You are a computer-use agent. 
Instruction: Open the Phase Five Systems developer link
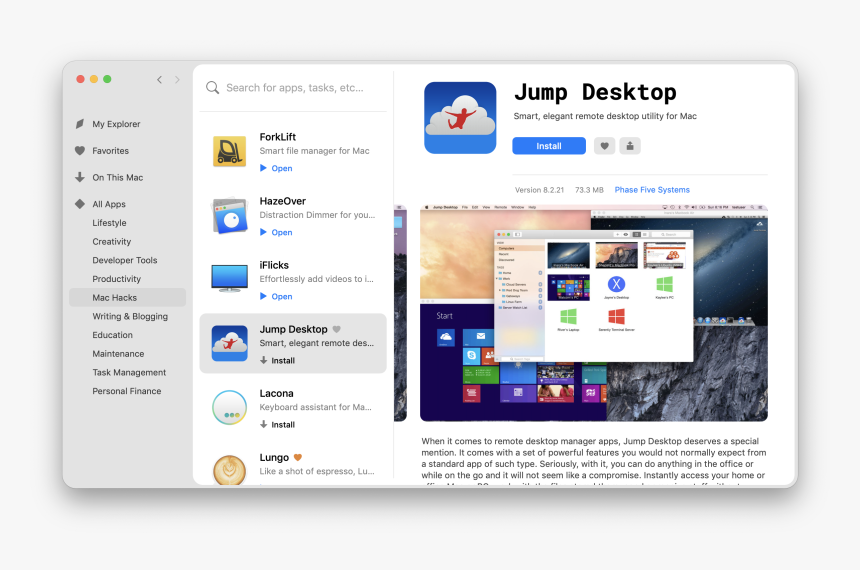coord(652,190)
